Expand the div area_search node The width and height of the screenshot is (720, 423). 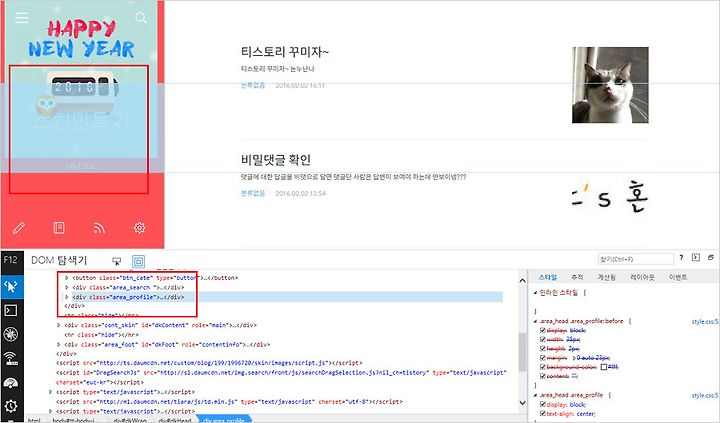67,288
